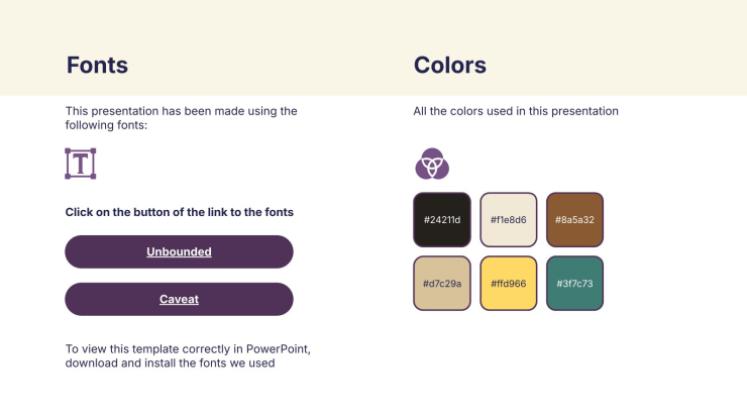Screen dimensions: 747x420
Task: Click the text box T icon
Action: pos(81,163)
